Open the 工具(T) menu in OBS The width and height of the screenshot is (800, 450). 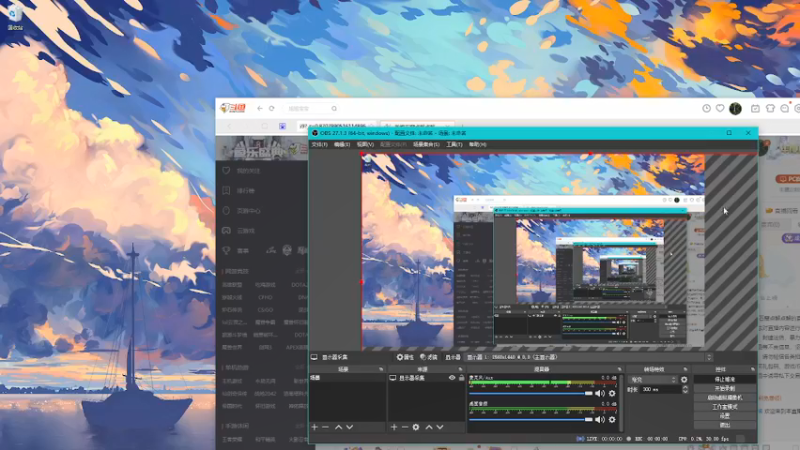[x=454, y=145]
